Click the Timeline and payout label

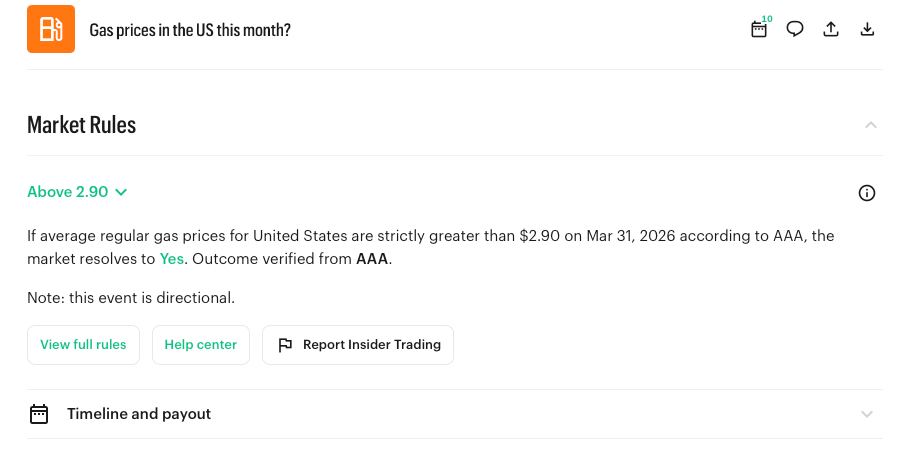(x=139, y=414)
